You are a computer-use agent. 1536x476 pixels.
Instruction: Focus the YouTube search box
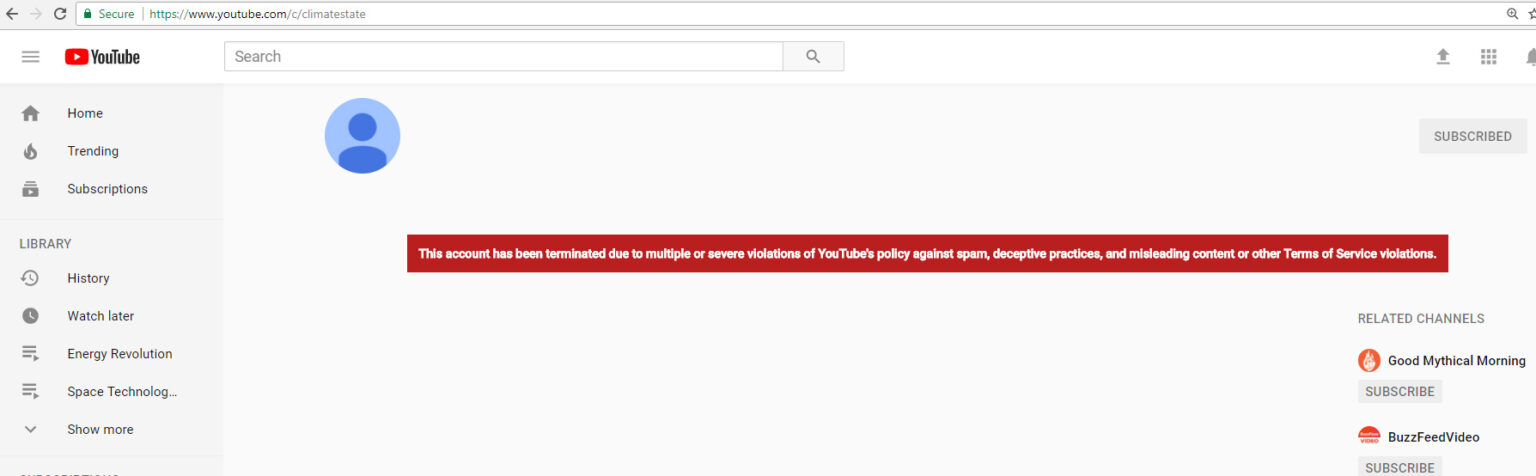point(503,57)
